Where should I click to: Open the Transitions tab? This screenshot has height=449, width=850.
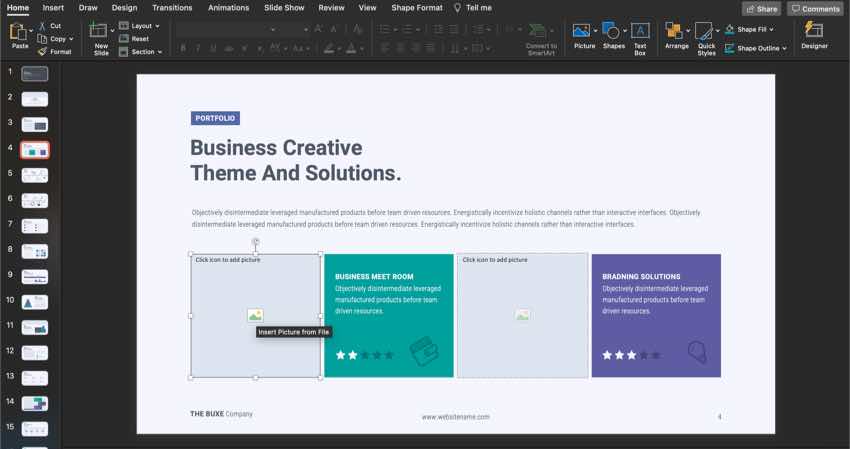[x=172, y=8]
